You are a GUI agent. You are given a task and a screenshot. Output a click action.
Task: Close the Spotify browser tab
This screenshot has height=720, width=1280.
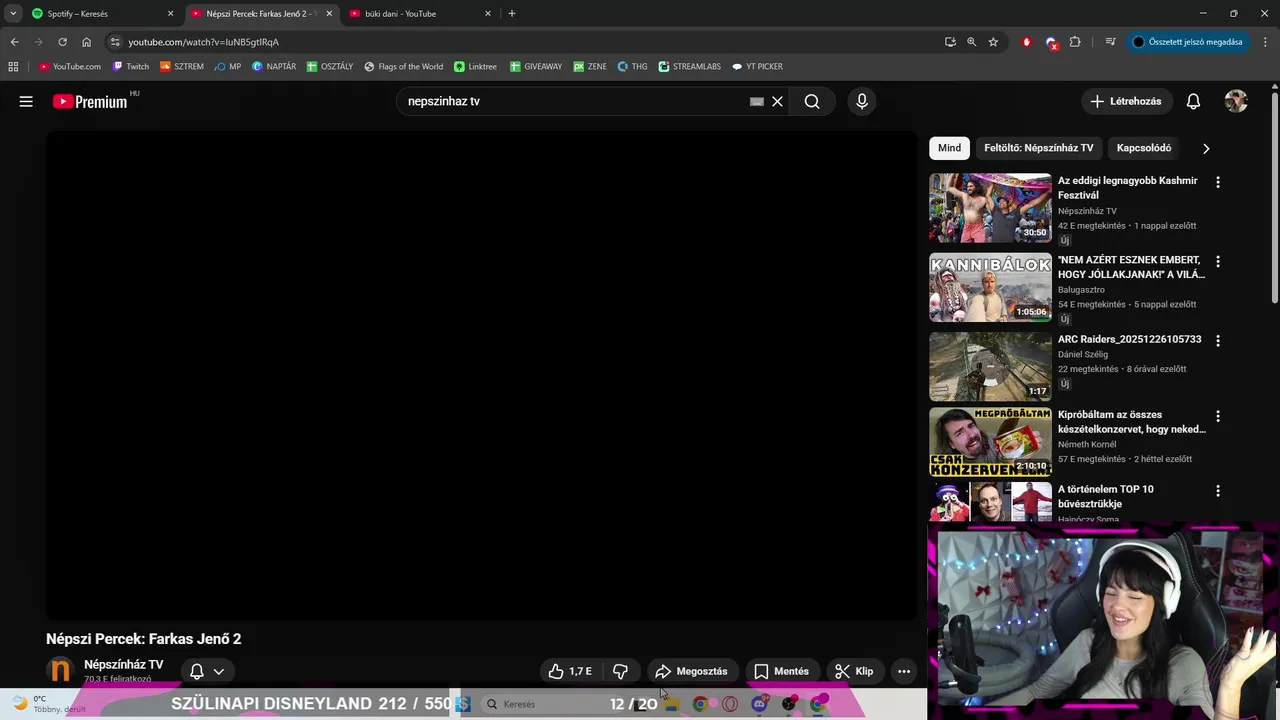tap(170, 14)
